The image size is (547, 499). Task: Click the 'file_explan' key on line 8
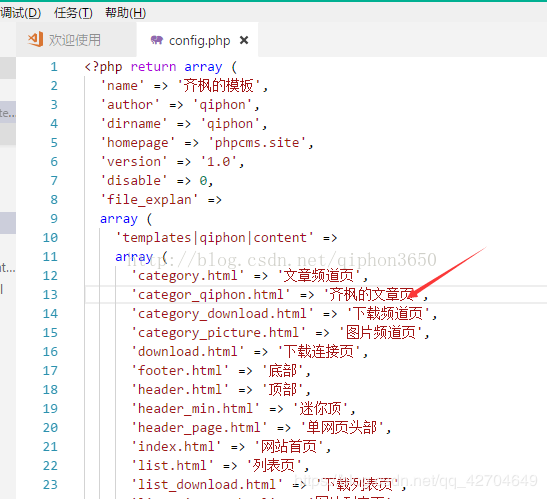point(149,200)
